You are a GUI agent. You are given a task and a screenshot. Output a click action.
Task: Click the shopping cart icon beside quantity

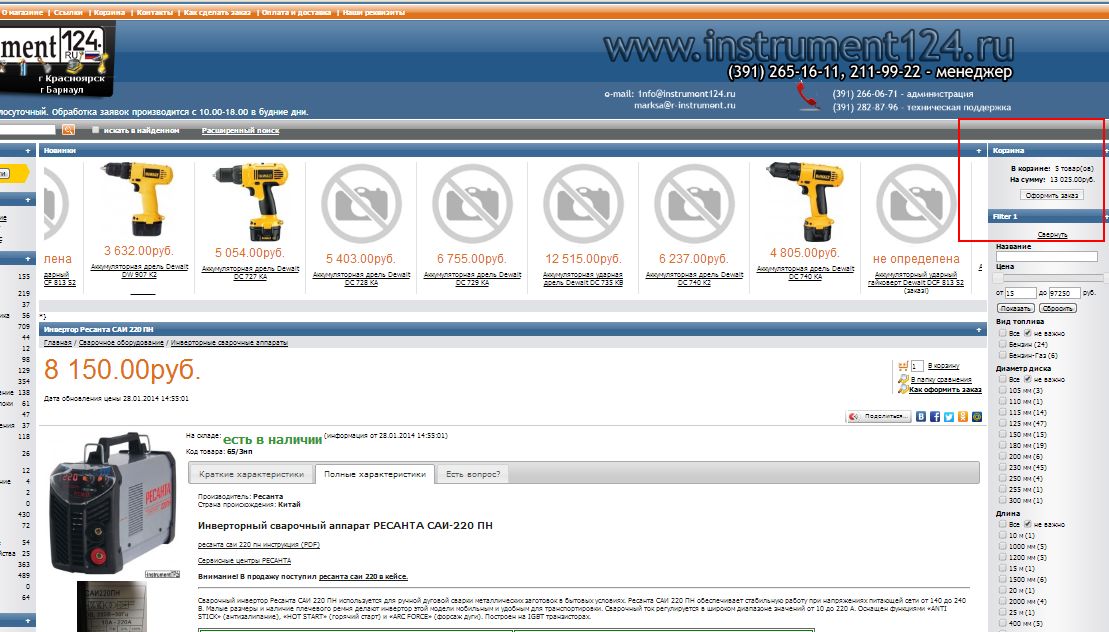[902, 365]
